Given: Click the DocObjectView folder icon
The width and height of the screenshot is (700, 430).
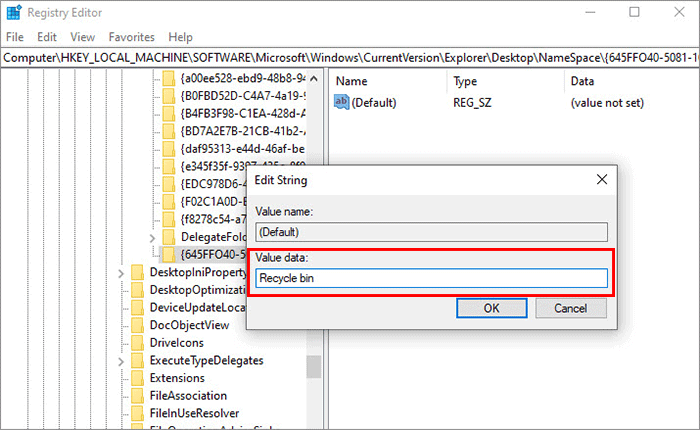Looking at the screenshot, I should [x=138, y=325].
